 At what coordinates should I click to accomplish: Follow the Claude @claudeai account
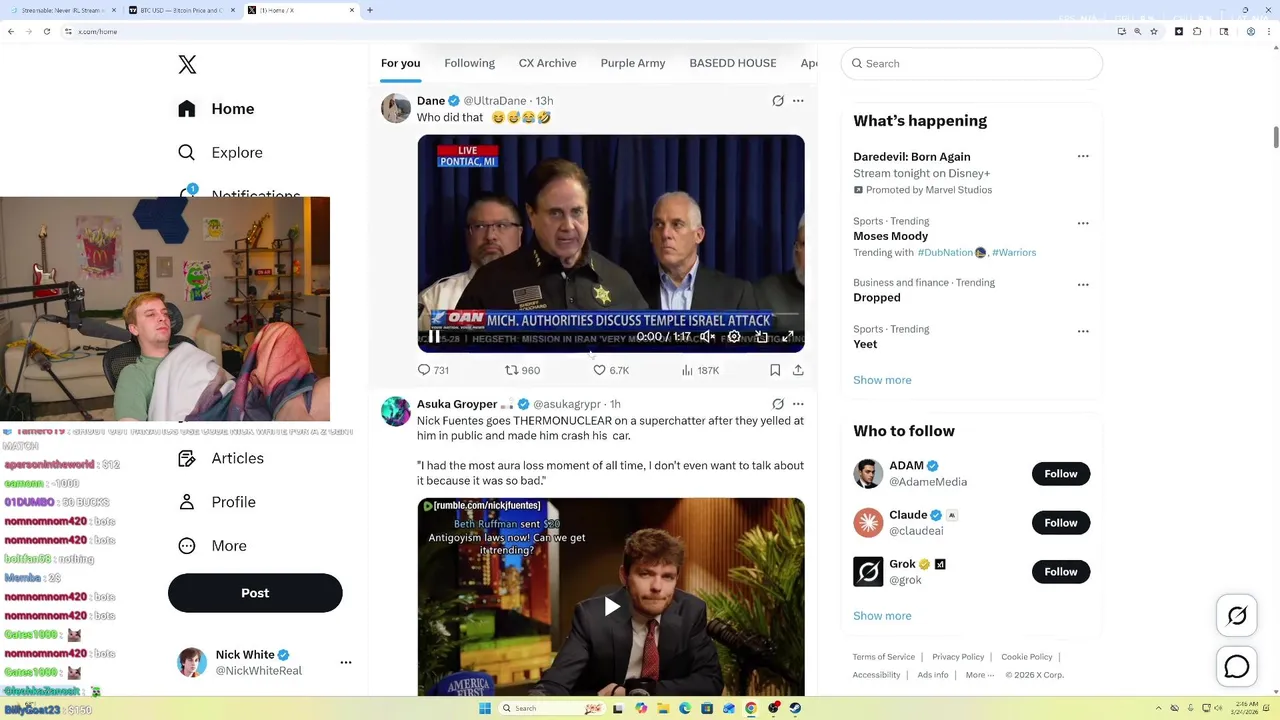tap(1061, 523)
